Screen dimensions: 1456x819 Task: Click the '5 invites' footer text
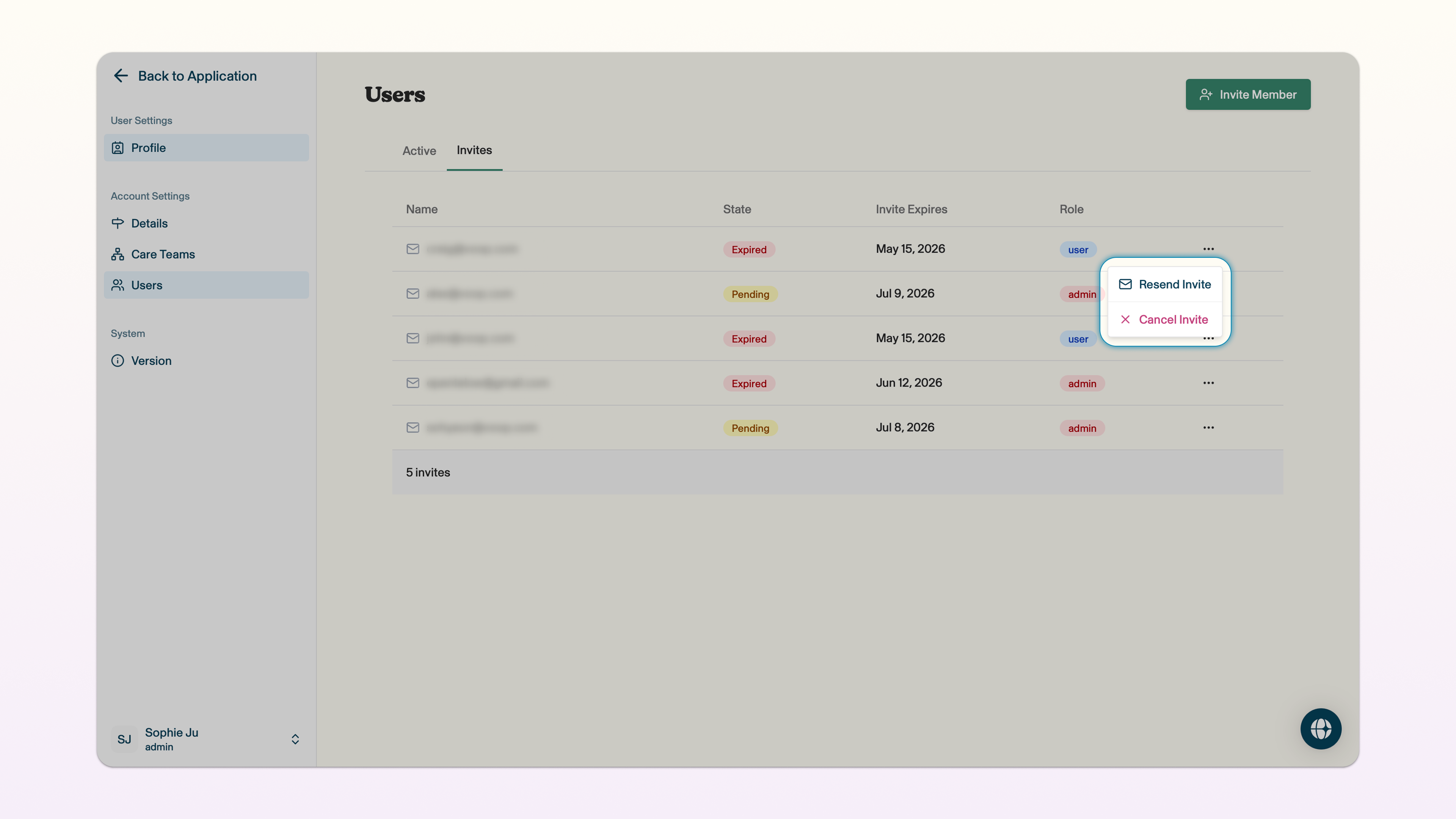pyautogui.click(x=428, y=472)
